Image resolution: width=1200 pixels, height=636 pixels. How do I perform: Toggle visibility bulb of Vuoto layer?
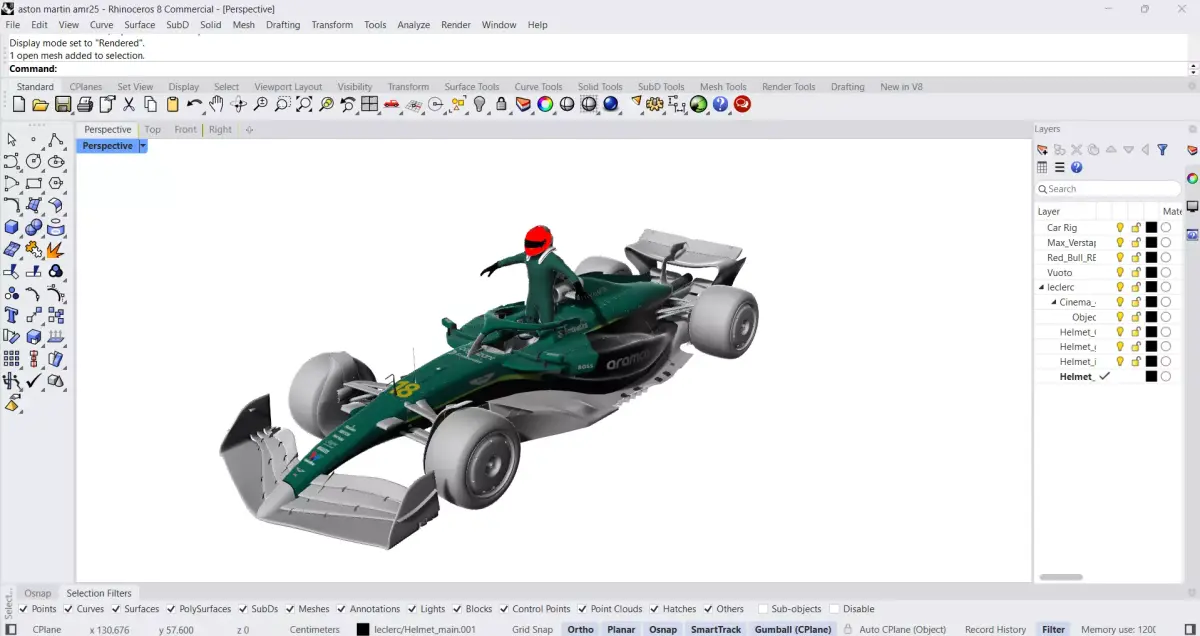point(1120,272)
